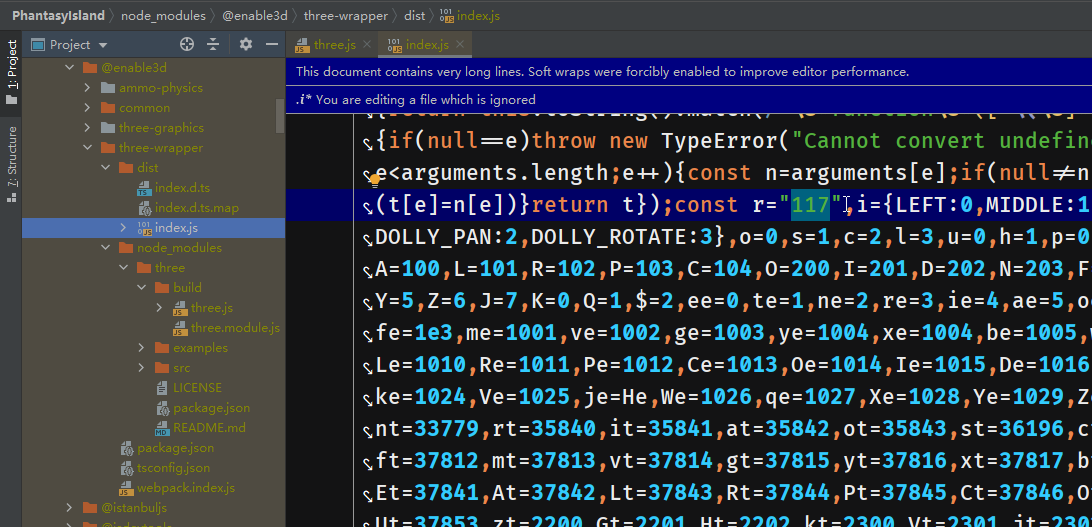Click the intention light bulb icon in editor
This screenshot has height=527, width=1092.
(375, 181)
